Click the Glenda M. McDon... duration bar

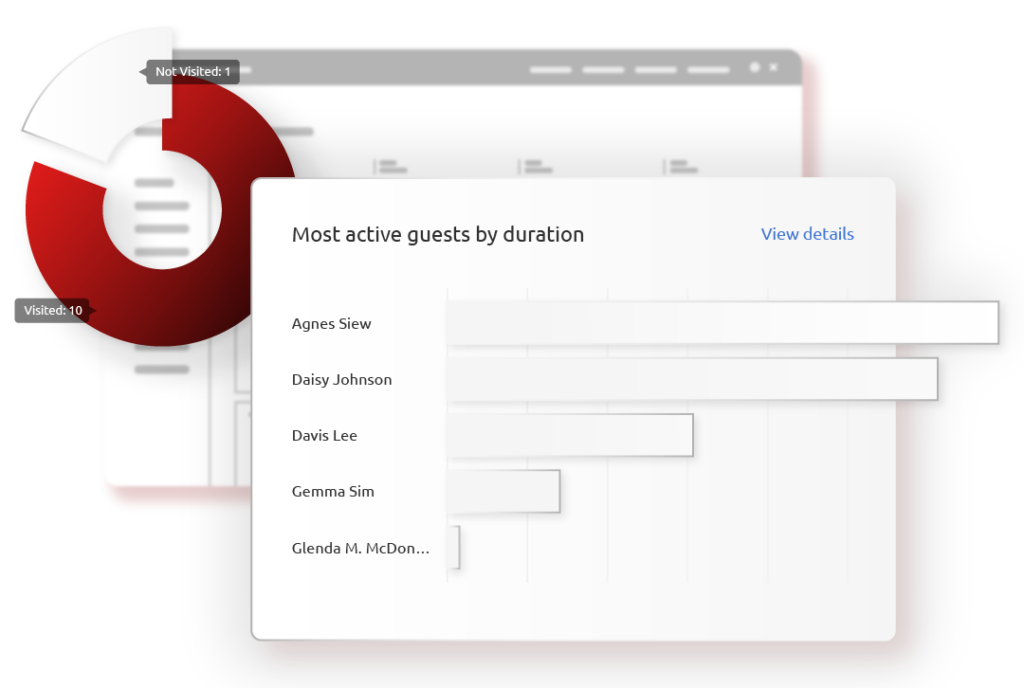tap(454, 547)
